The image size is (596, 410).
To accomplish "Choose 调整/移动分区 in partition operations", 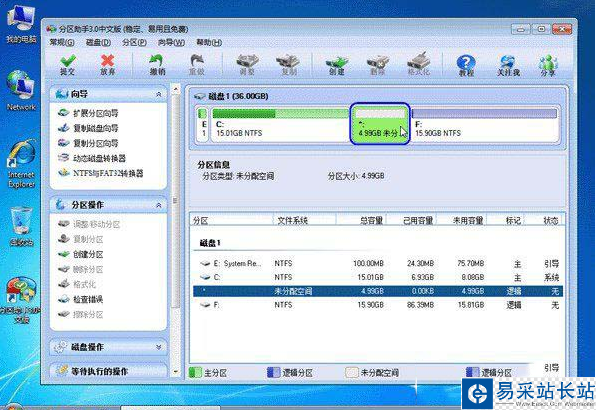I will click(89, 224).
